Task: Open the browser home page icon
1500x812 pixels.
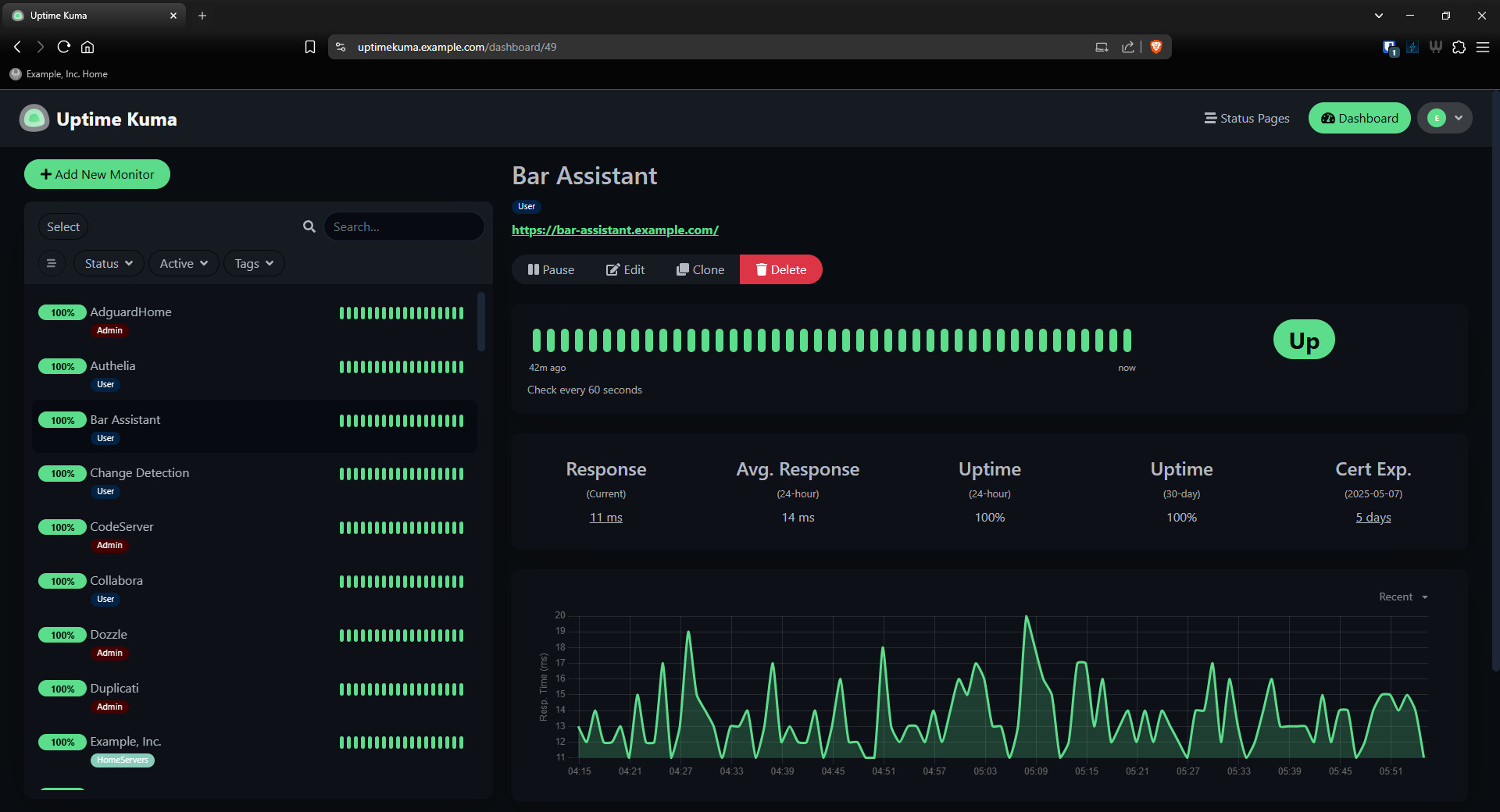Action: pyautogui.click(x=87, y=47)
